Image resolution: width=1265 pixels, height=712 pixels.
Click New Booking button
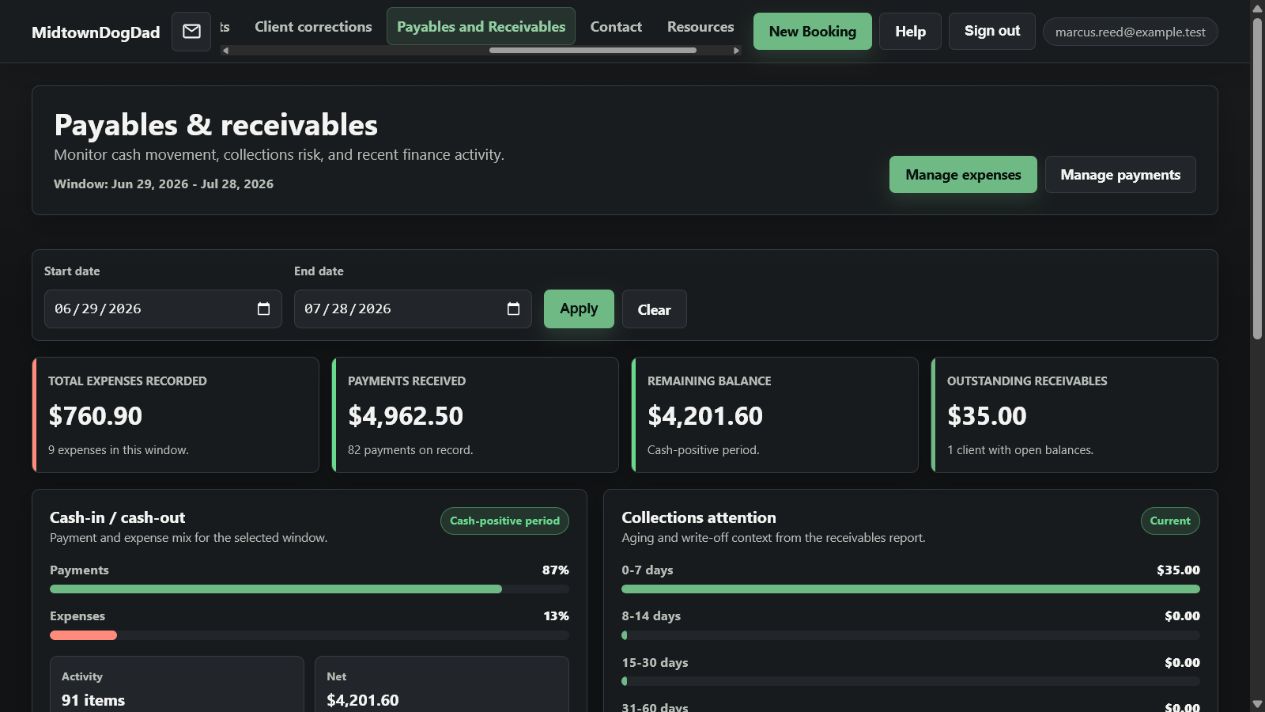coord(812,31)
